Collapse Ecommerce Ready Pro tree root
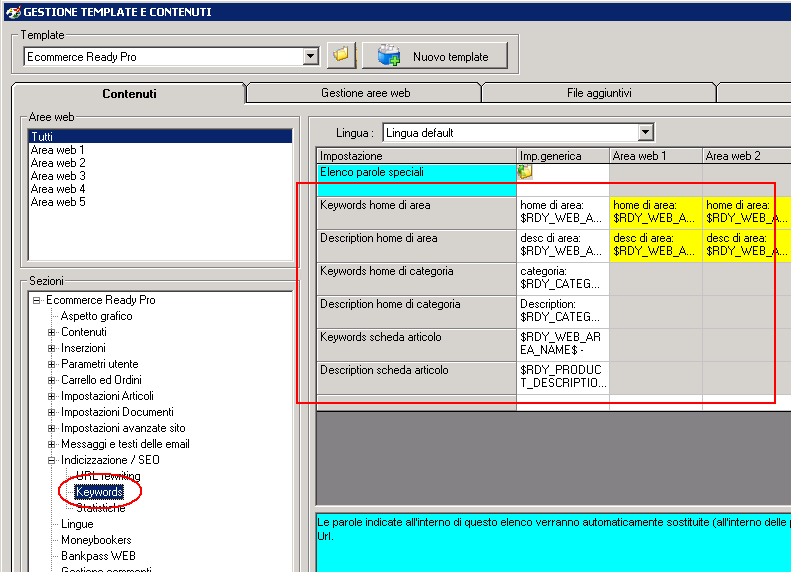The width and height of the screenshot is (791, 572). click(36, 300)
